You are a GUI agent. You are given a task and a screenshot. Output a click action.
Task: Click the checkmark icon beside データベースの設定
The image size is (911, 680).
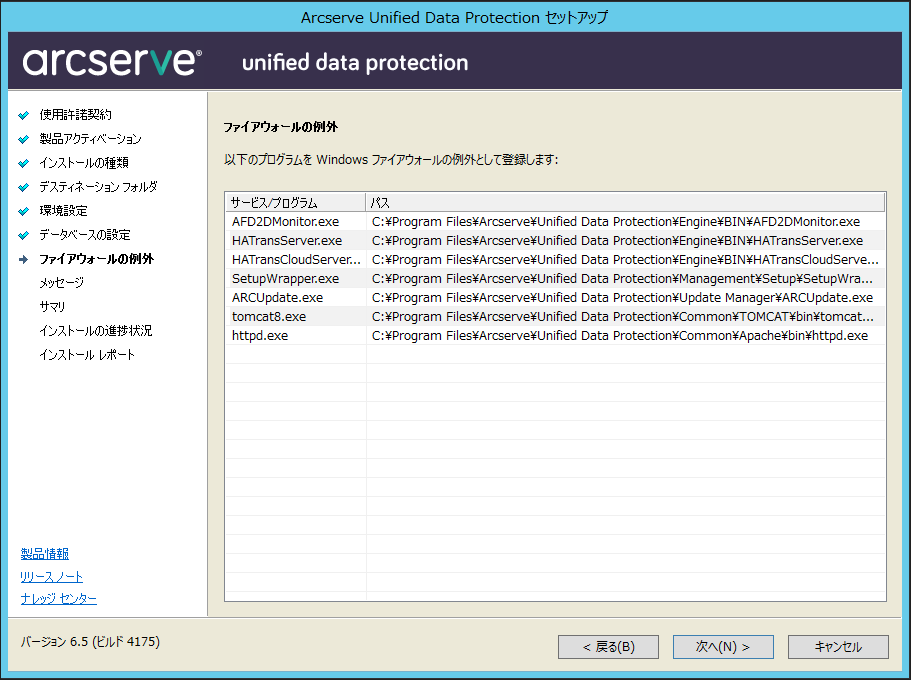(x=23, y=235)
